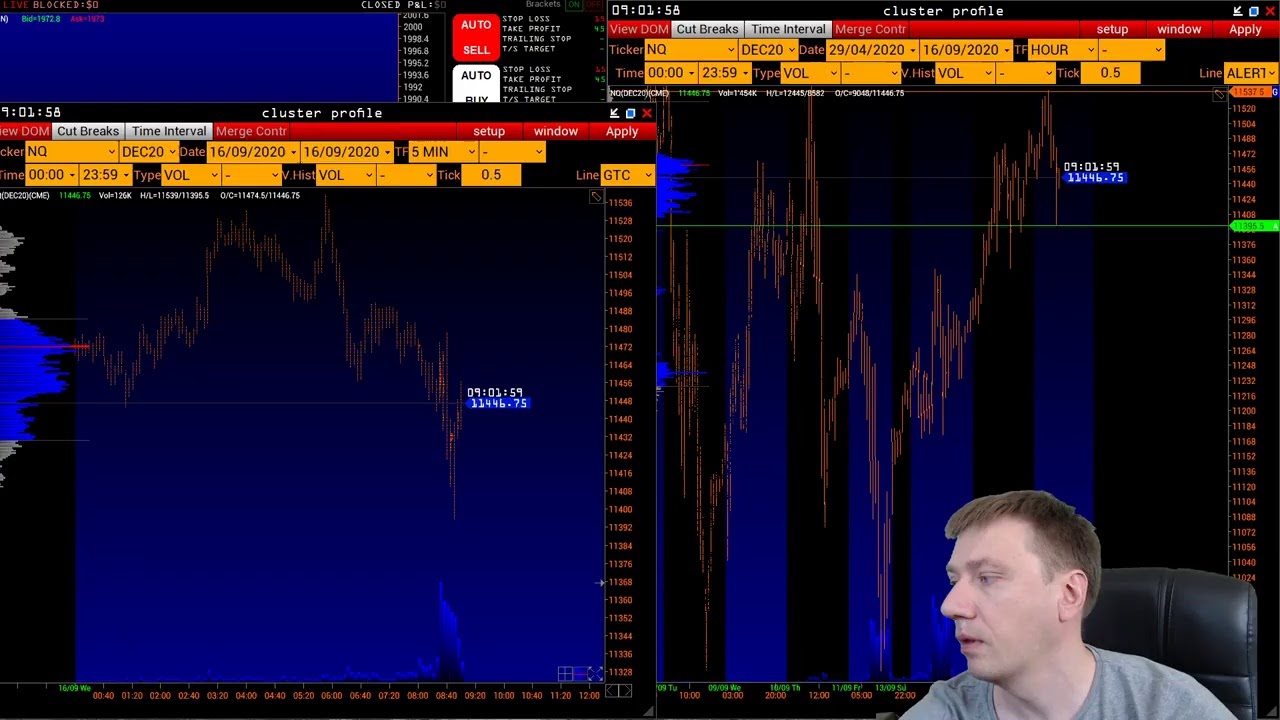Open V.Hist VOL dropdown in 5 MIN window

[345, 175]
